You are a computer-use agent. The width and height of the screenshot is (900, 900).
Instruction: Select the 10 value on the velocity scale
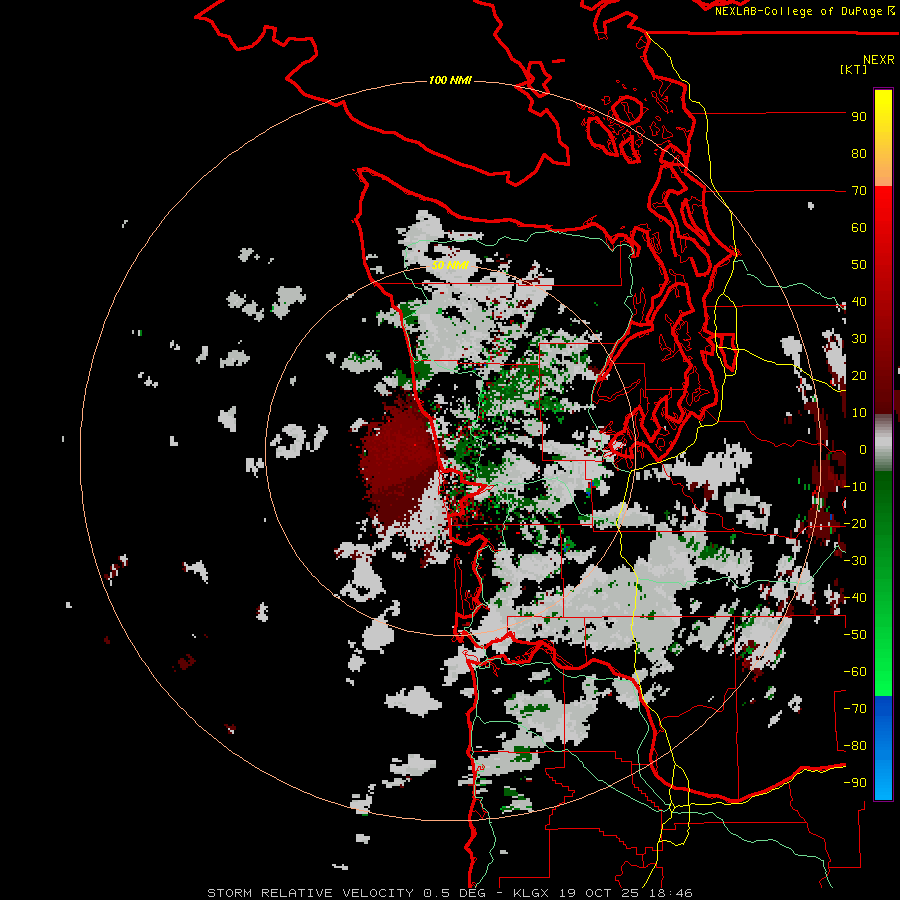pos(859,413)
